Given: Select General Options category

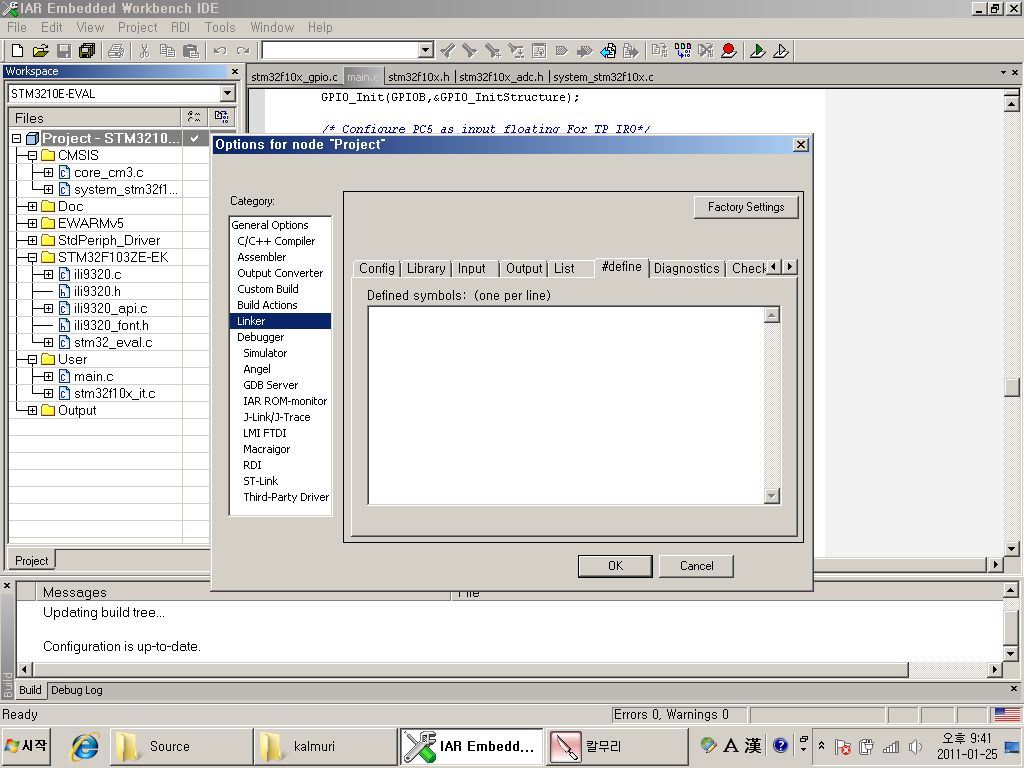Looking at the screenshot, I should (270, 225).
